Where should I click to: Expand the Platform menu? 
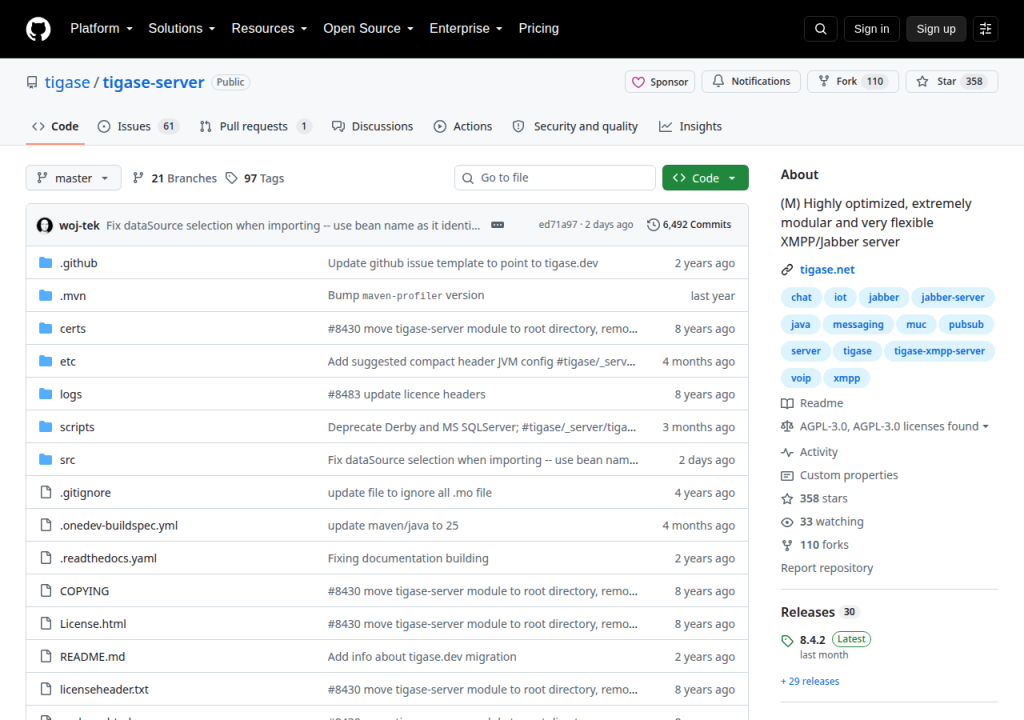pos(101,29)
